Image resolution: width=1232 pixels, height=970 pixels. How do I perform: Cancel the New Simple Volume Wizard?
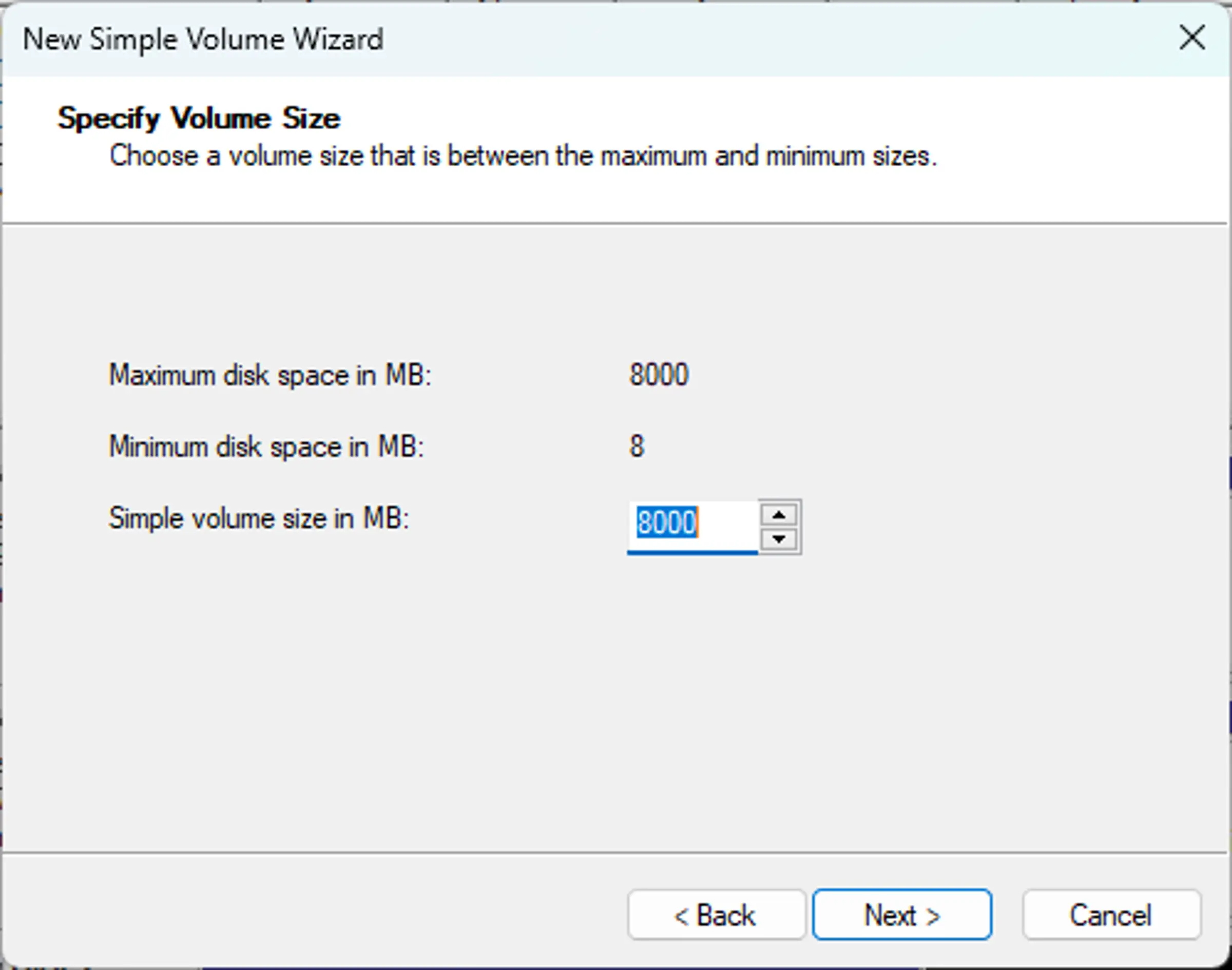tap(1111, 915)
